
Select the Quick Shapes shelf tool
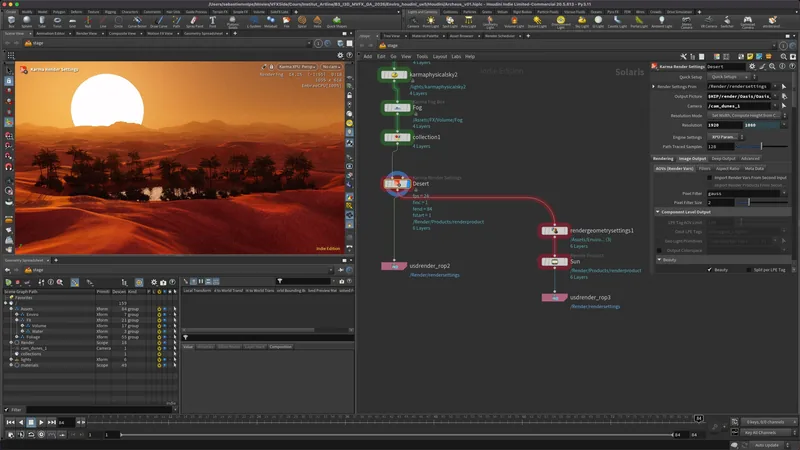(336, 21)
